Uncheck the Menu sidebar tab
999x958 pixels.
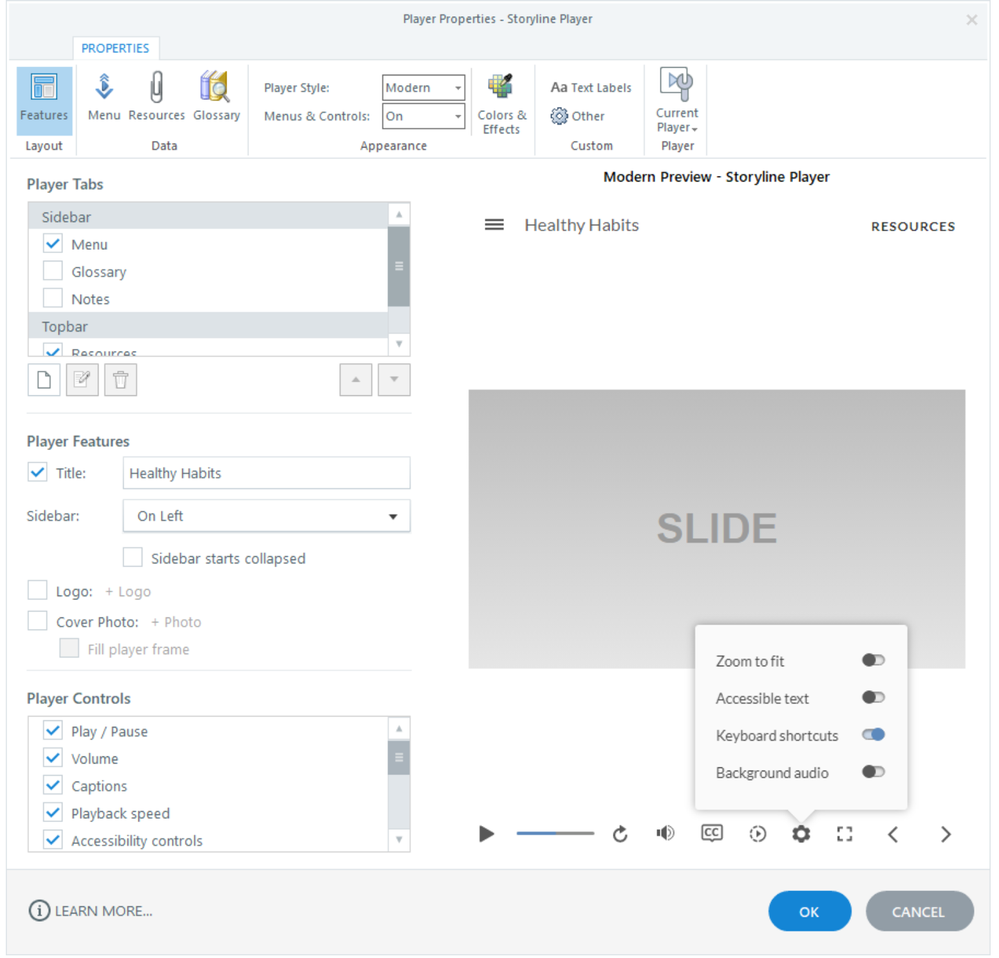click(x=53, y=243)
